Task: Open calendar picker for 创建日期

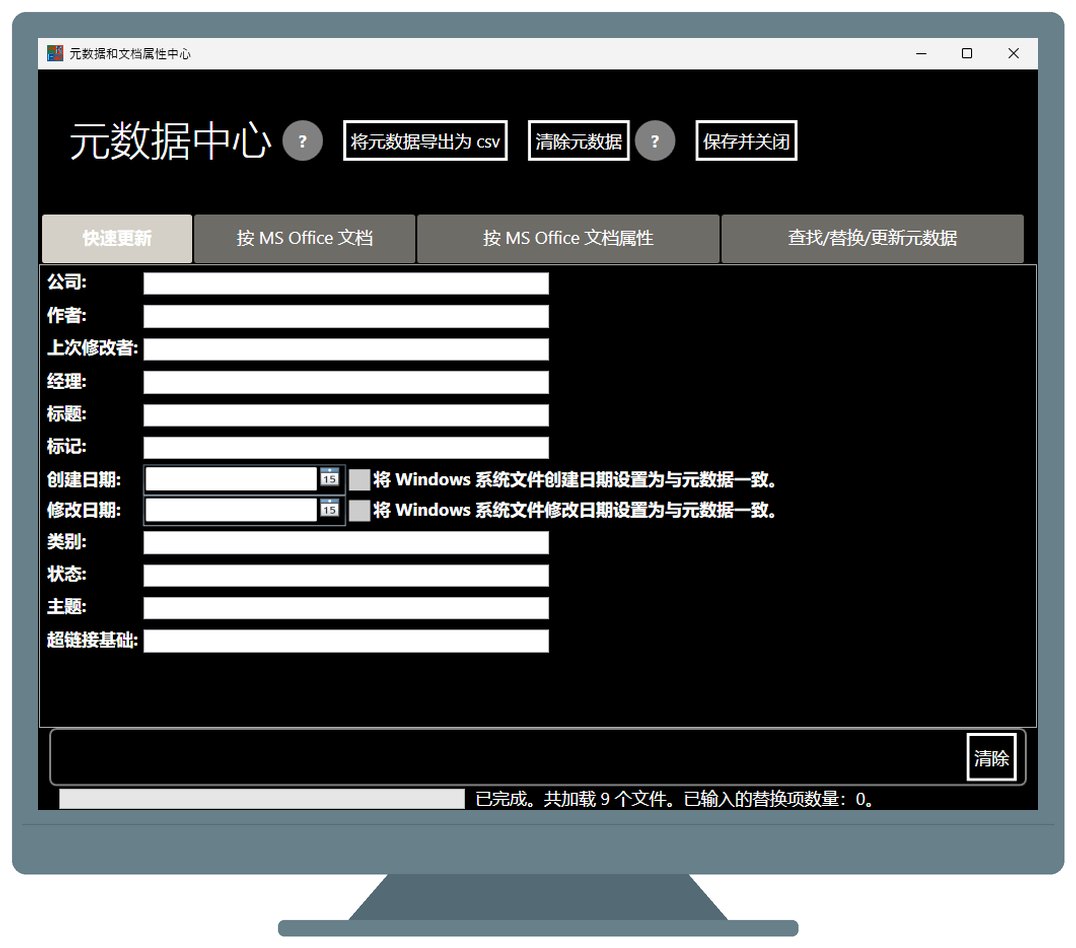Action: coord(329,478)
